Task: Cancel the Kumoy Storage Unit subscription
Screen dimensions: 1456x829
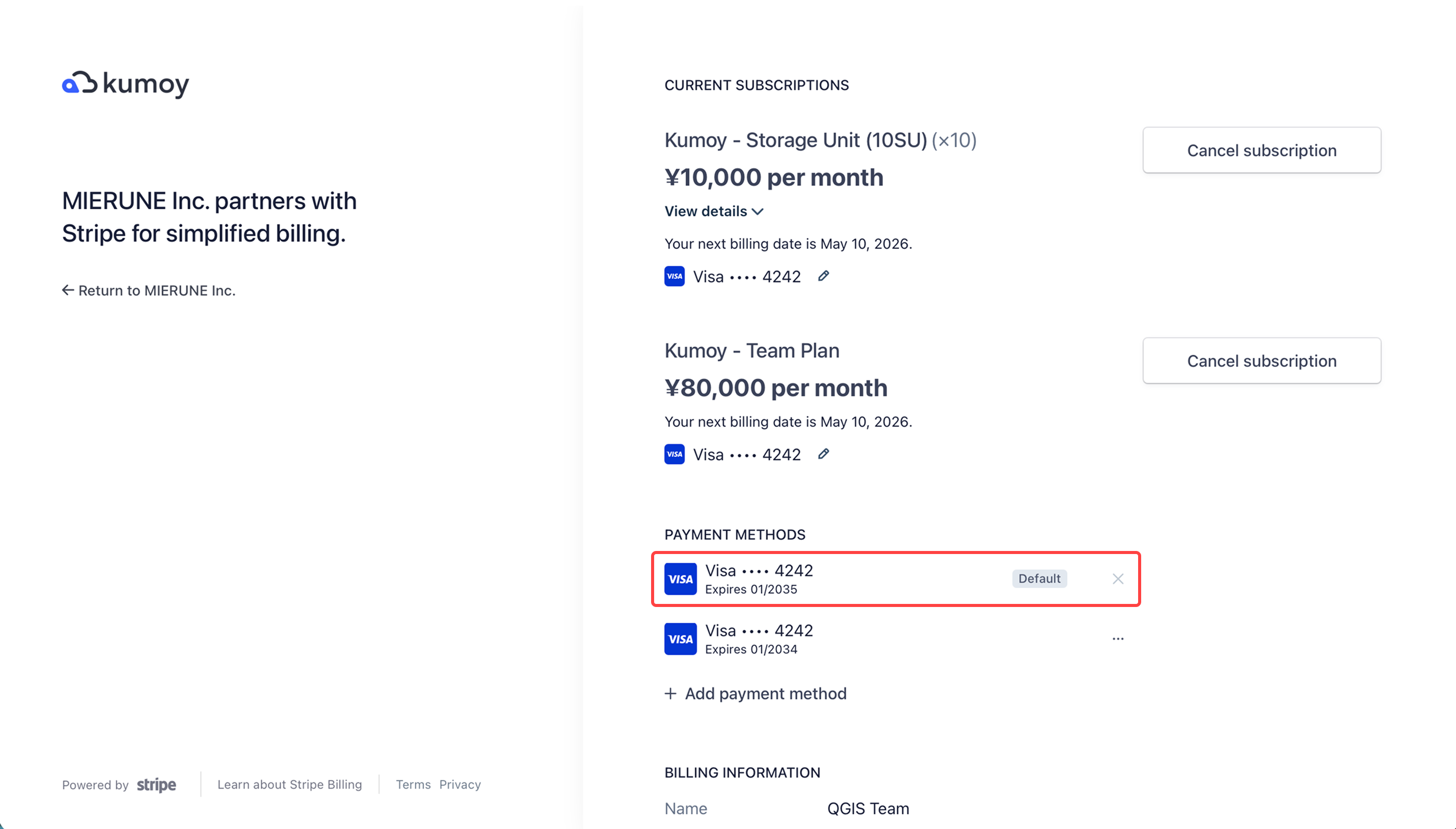Action: [1261, 150]
